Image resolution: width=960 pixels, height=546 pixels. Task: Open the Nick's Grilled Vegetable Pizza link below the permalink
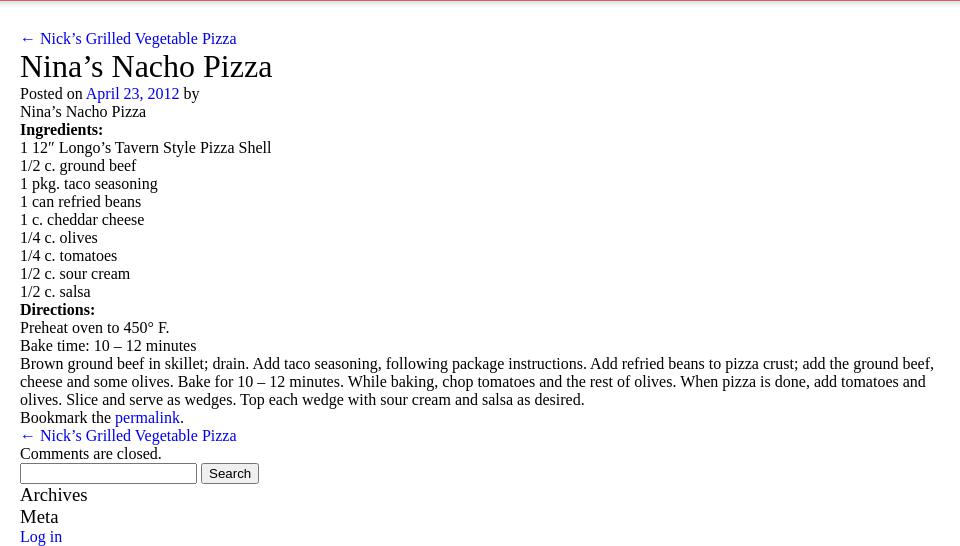tap(128, 436)
